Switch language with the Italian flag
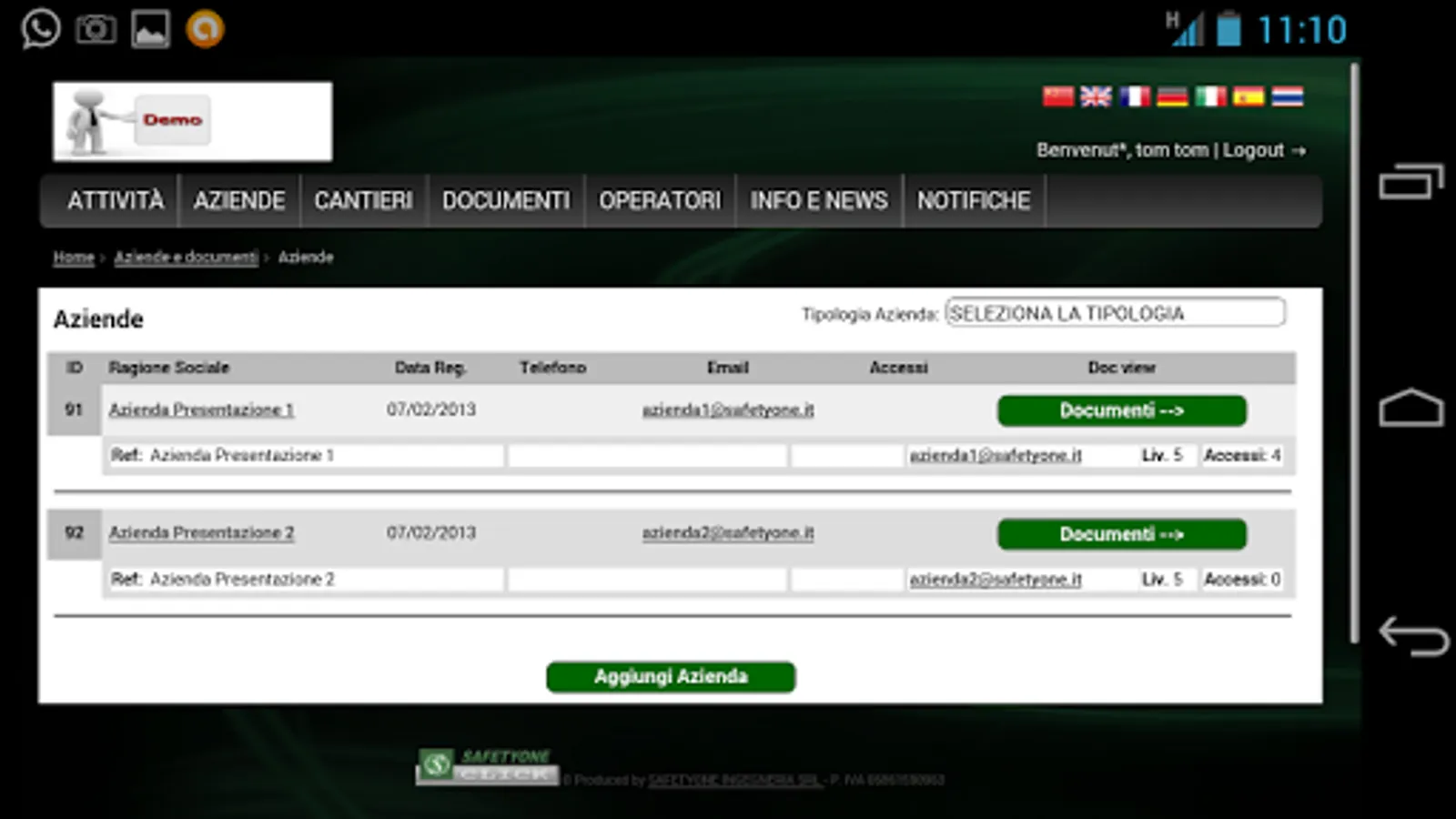 coord(1210,96)
